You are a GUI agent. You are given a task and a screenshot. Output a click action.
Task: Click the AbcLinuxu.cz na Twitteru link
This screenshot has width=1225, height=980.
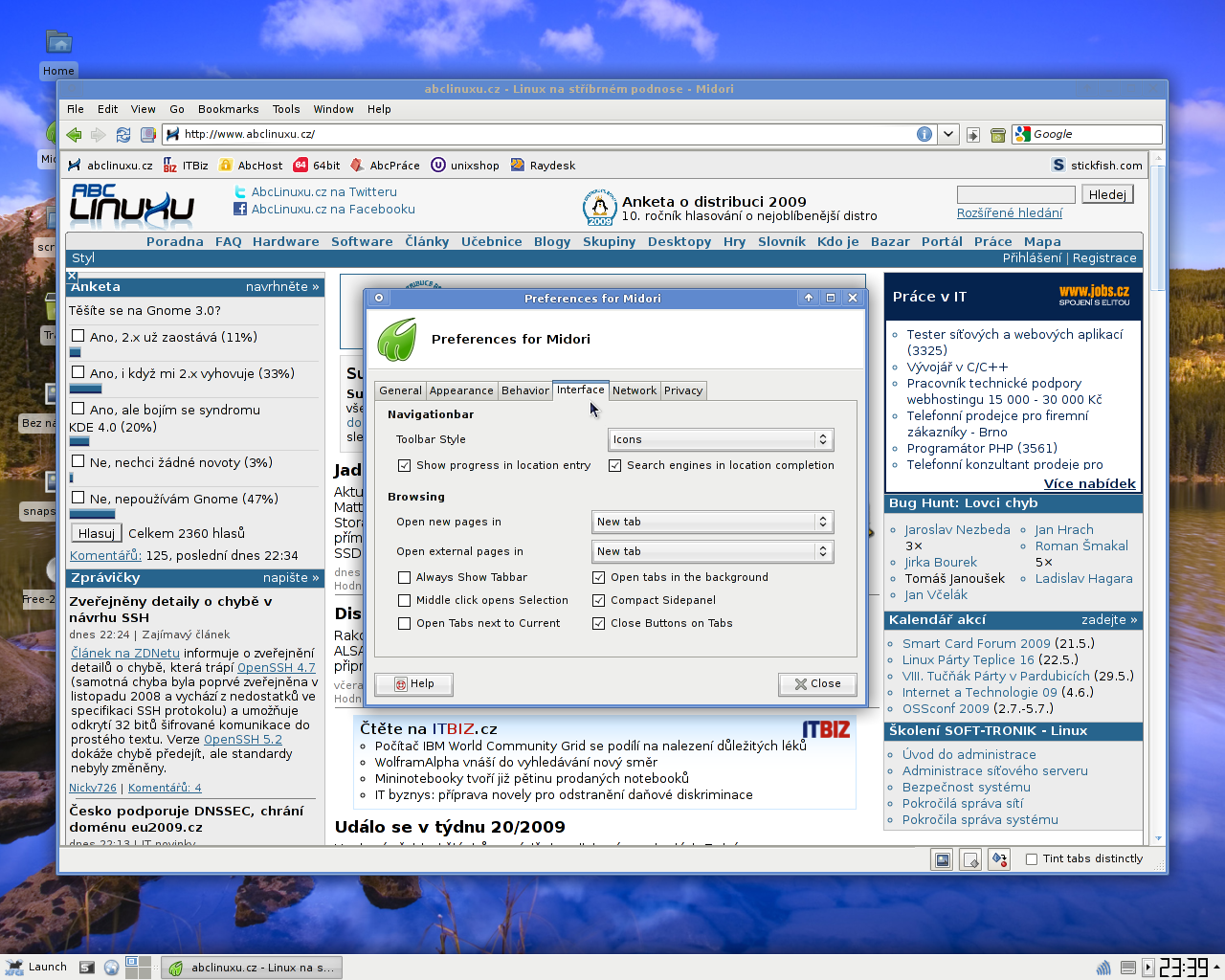click(323, 192)
